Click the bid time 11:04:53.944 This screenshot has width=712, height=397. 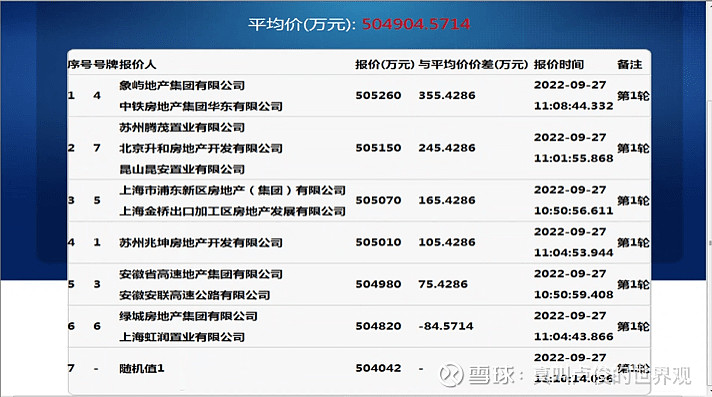[574, 253]
